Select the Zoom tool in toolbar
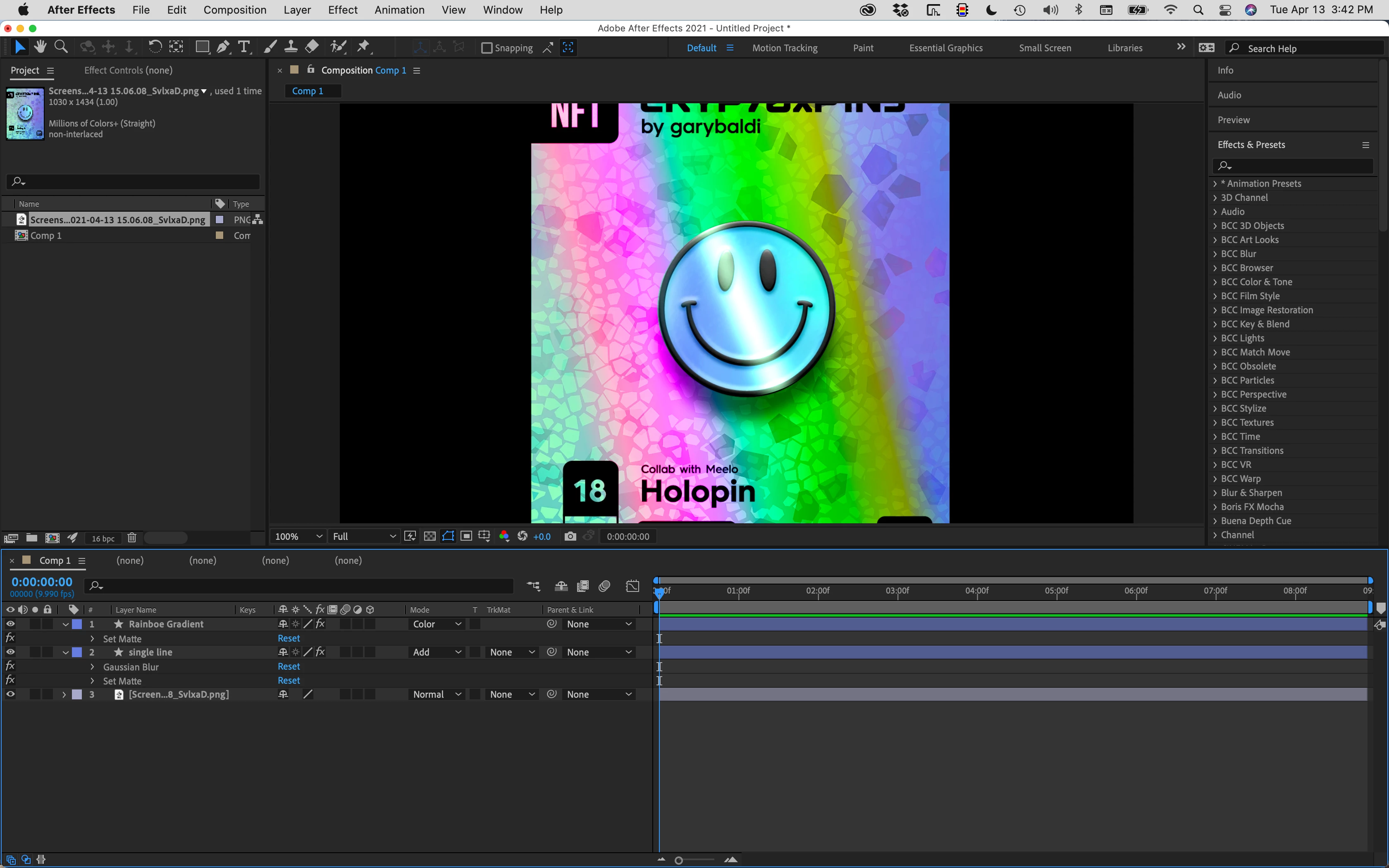Image resolution: width=1389 pixels, height=868 pixels. pos(61,47)
